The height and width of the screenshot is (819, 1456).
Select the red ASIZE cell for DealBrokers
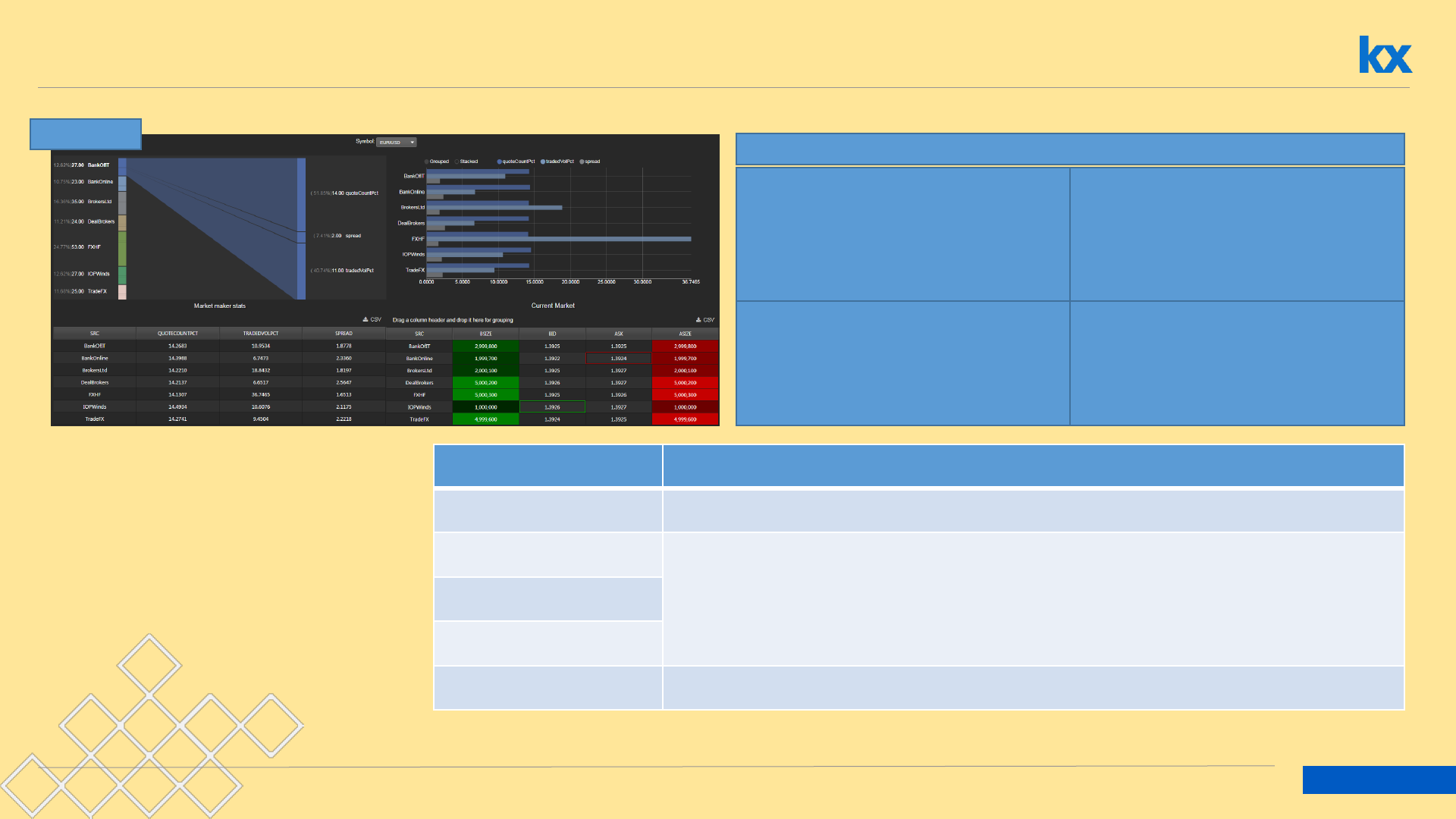tap(685, 383)
